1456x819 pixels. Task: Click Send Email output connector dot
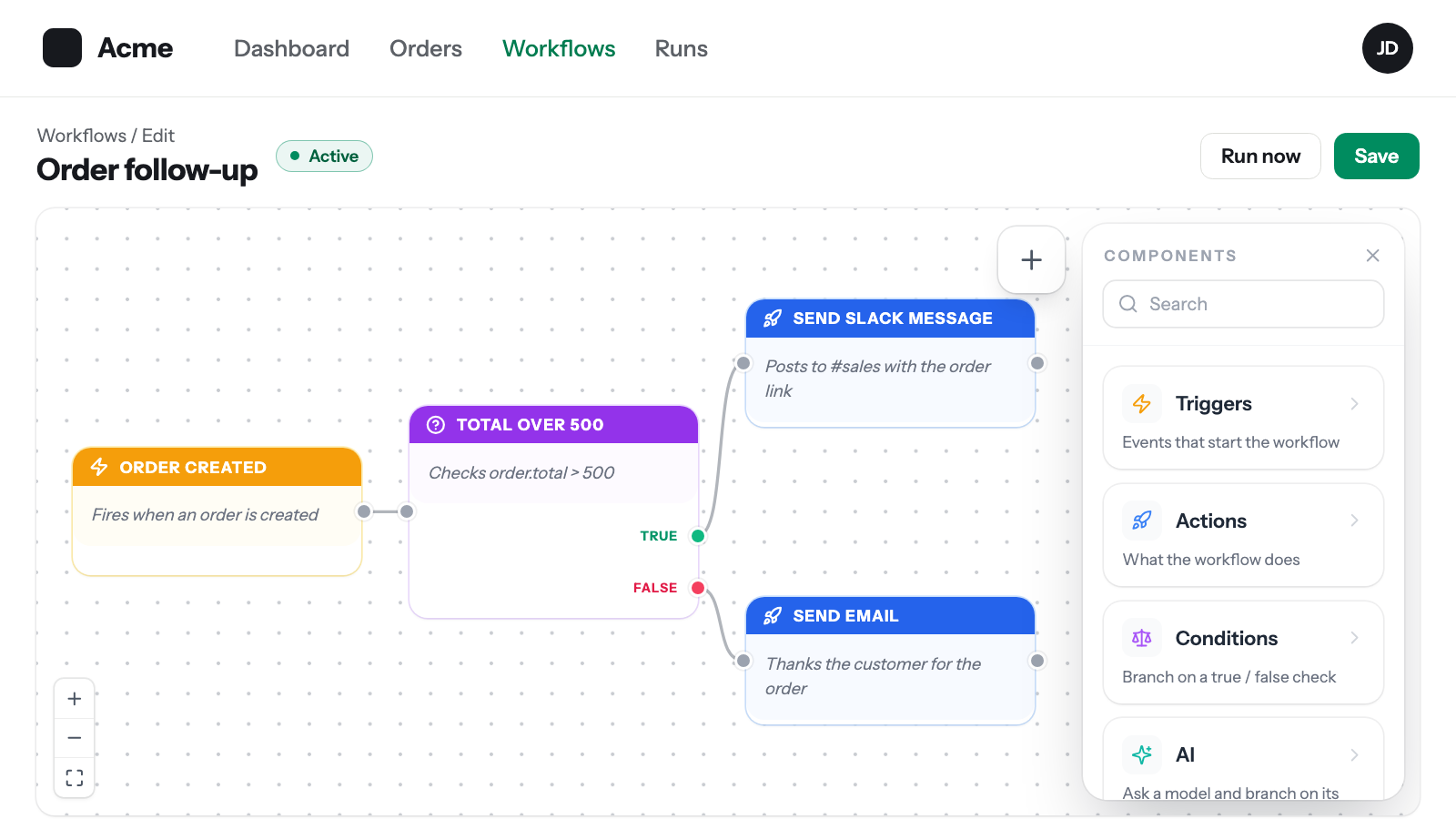click(x=1036, y=661)
